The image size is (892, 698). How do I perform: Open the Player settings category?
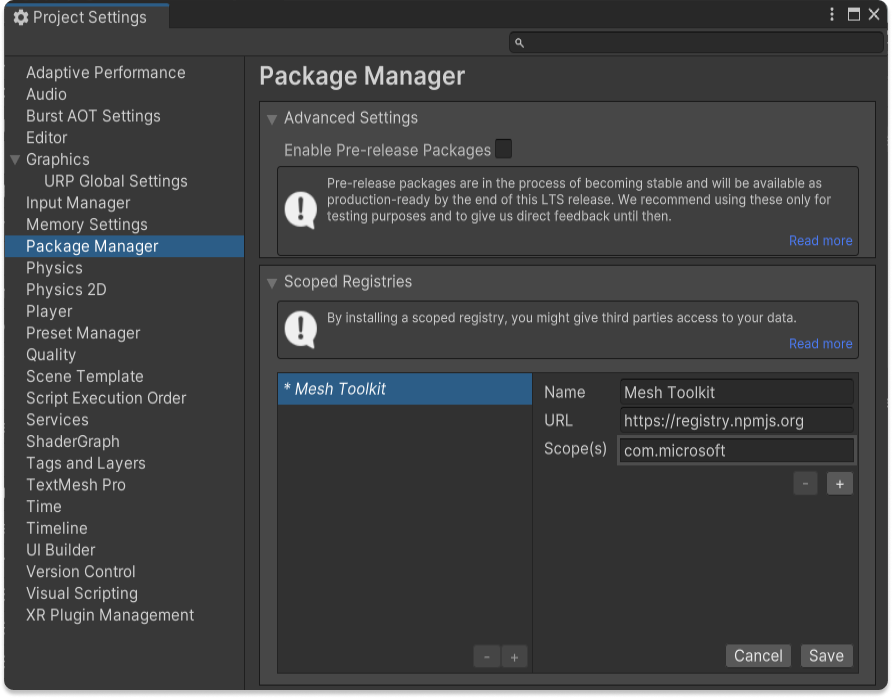[x=49, y=311]
